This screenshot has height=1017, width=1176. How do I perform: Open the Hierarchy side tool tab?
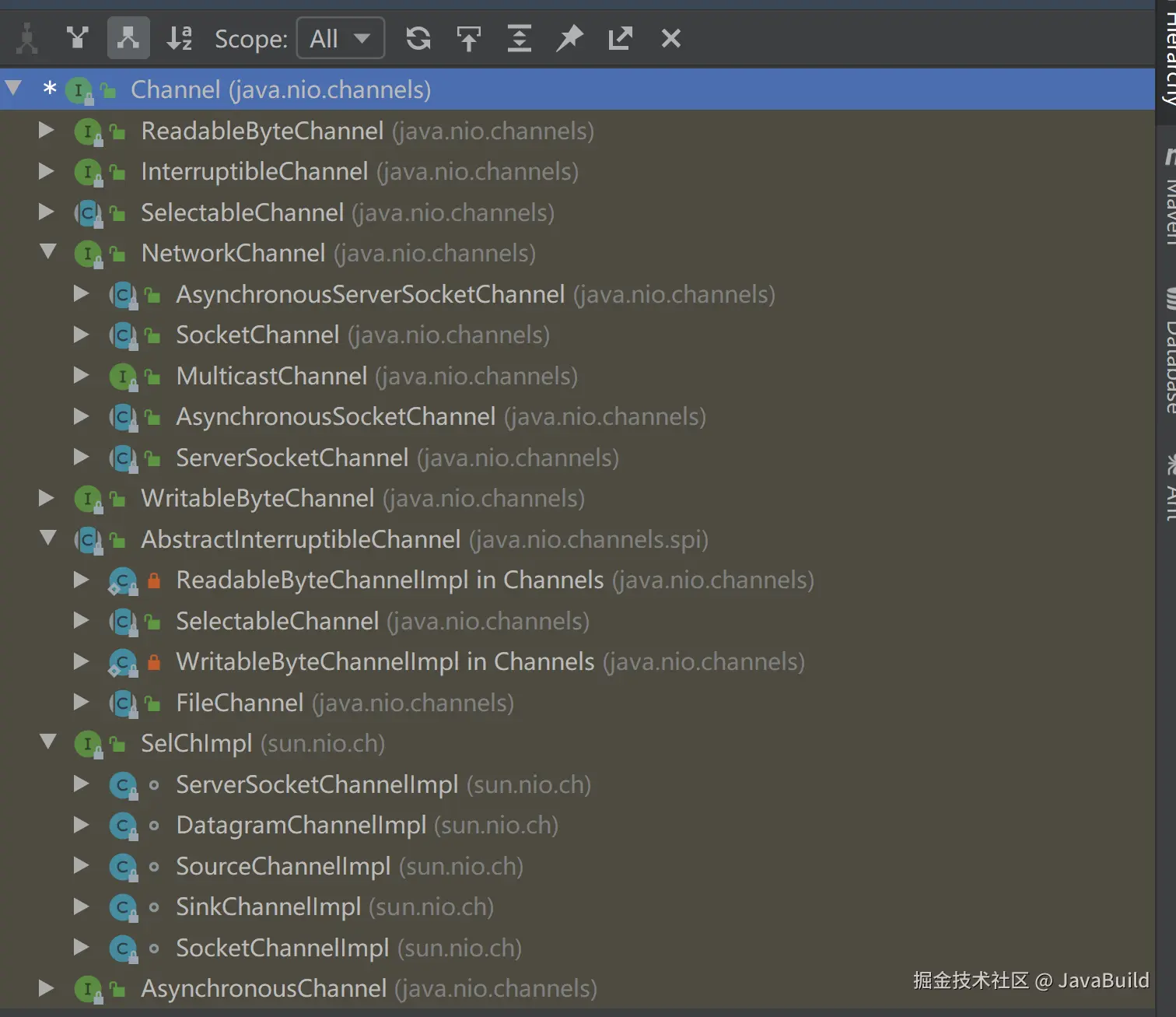point(1166,61)
